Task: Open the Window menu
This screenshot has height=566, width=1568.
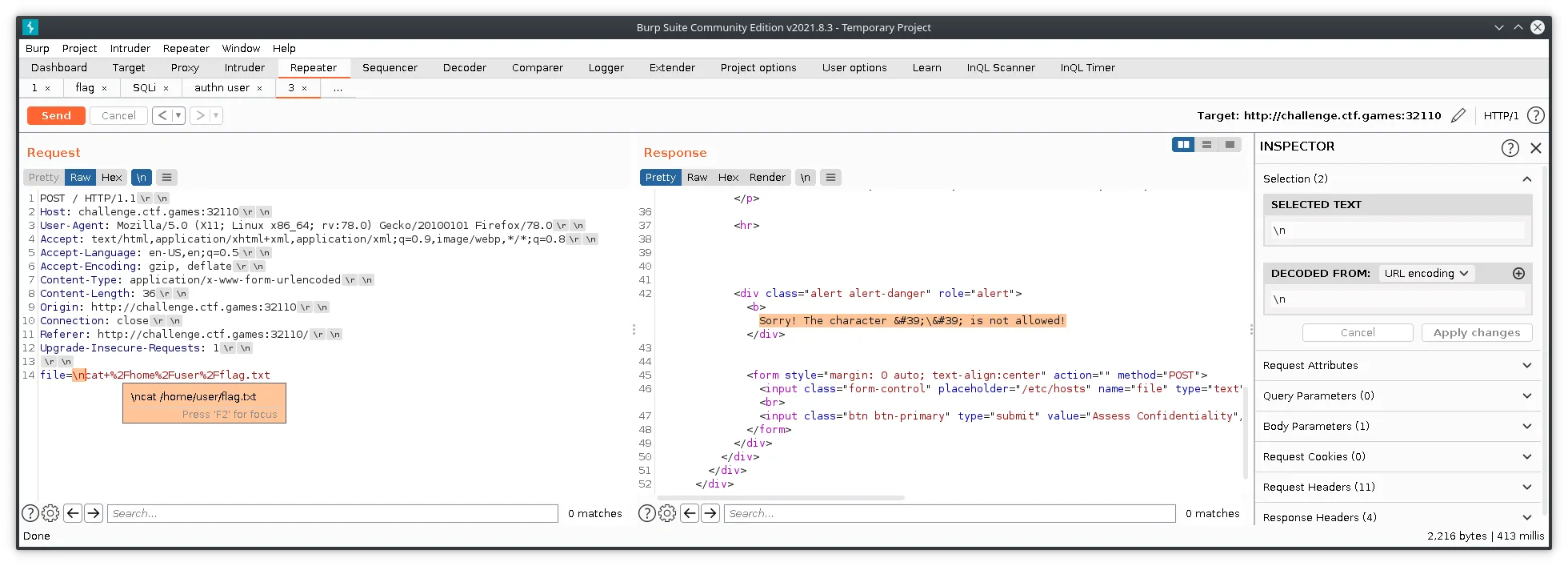Action: point(241,48)
